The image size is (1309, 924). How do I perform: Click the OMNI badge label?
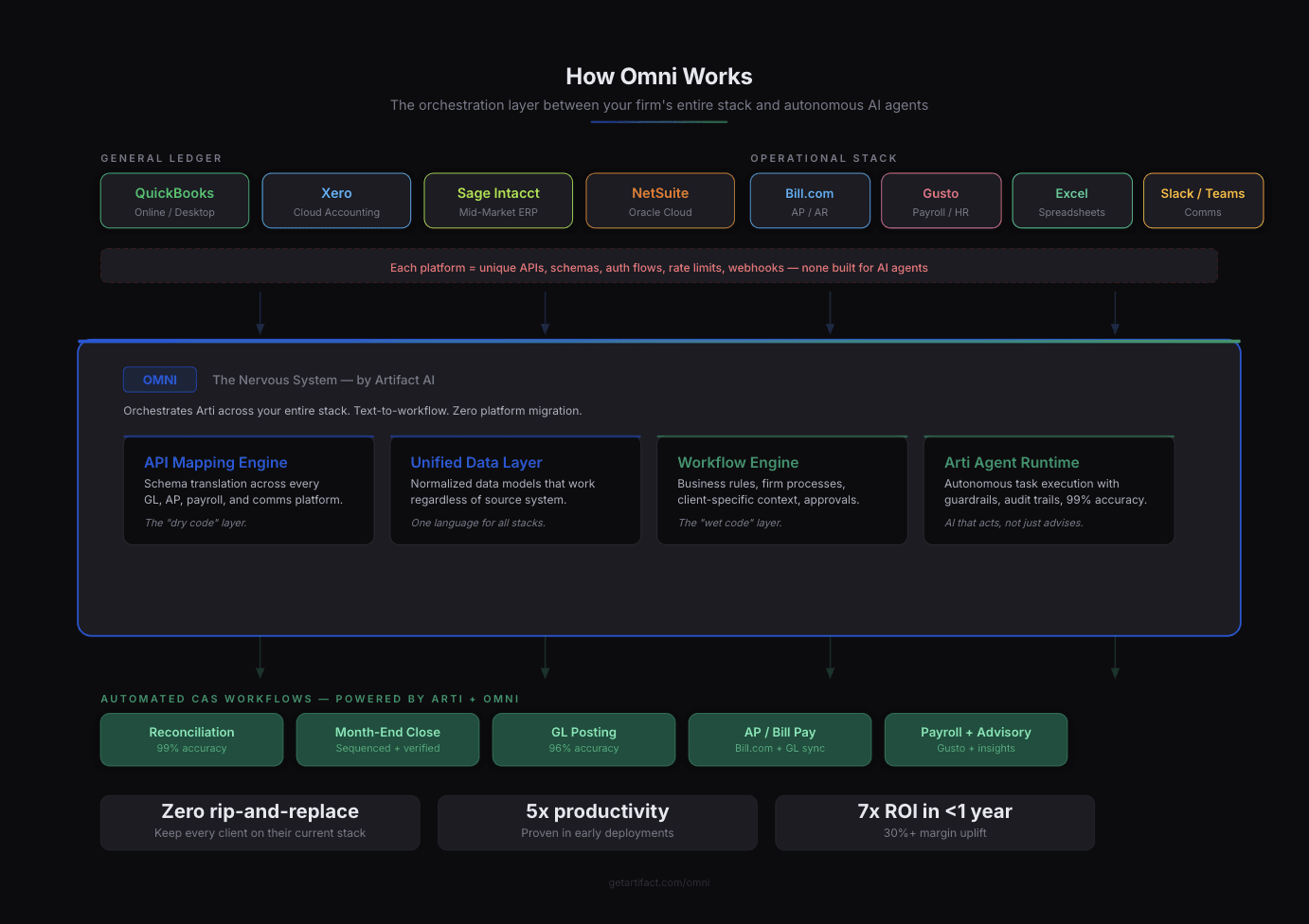tap(160, 380)
